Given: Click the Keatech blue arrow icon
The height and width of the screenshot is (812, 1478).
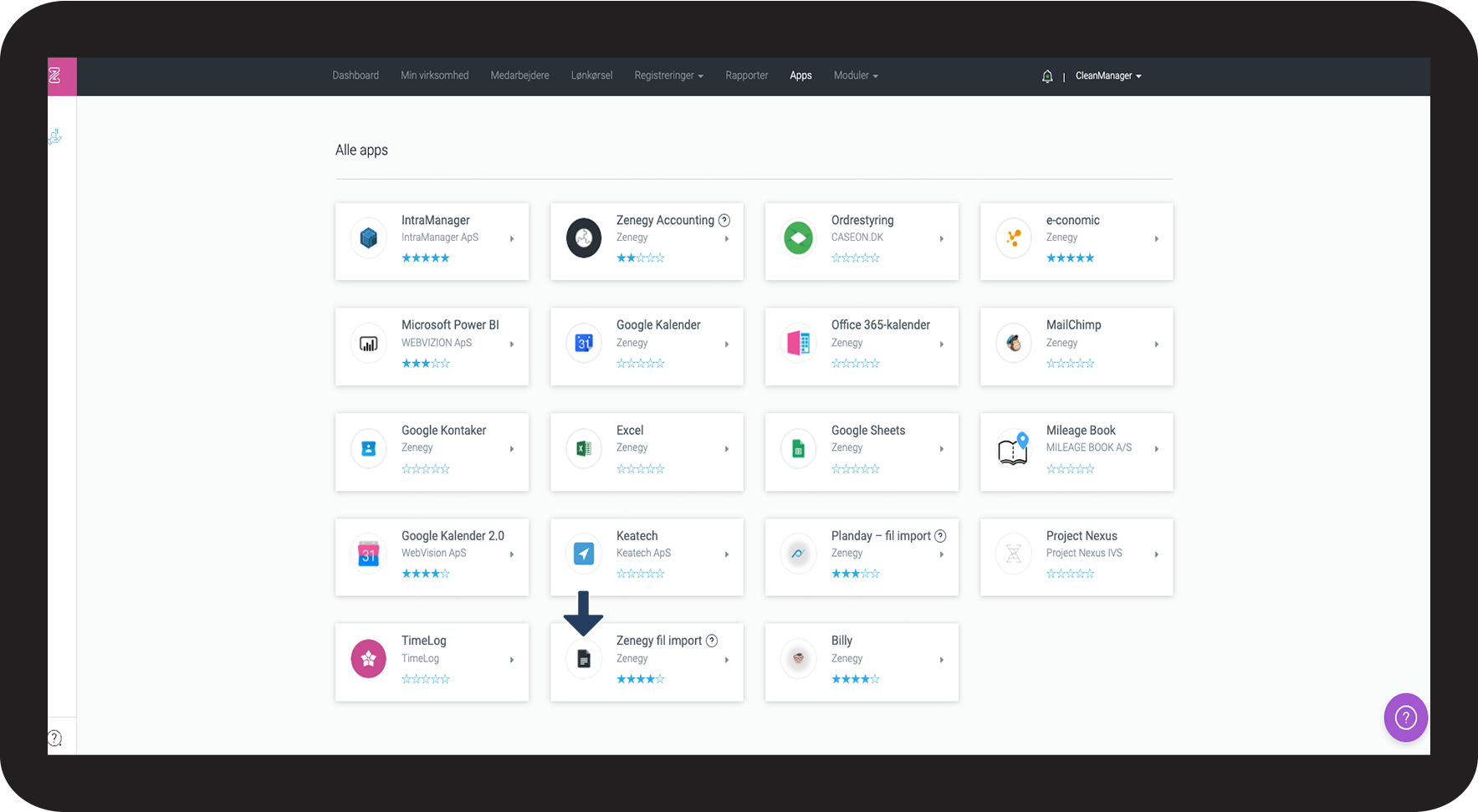Looking at the screenshot, I should click(584, 554).
